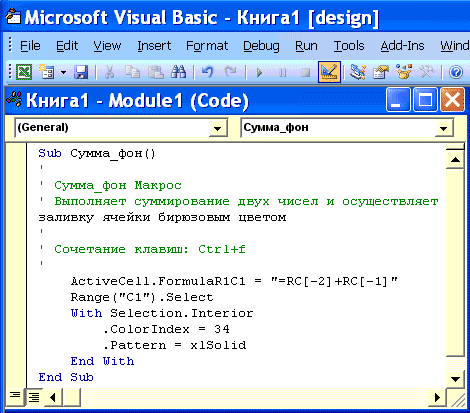Open the Tools menu
The image size is (470, 413).
pyautogui.click(x=349, y=46)
